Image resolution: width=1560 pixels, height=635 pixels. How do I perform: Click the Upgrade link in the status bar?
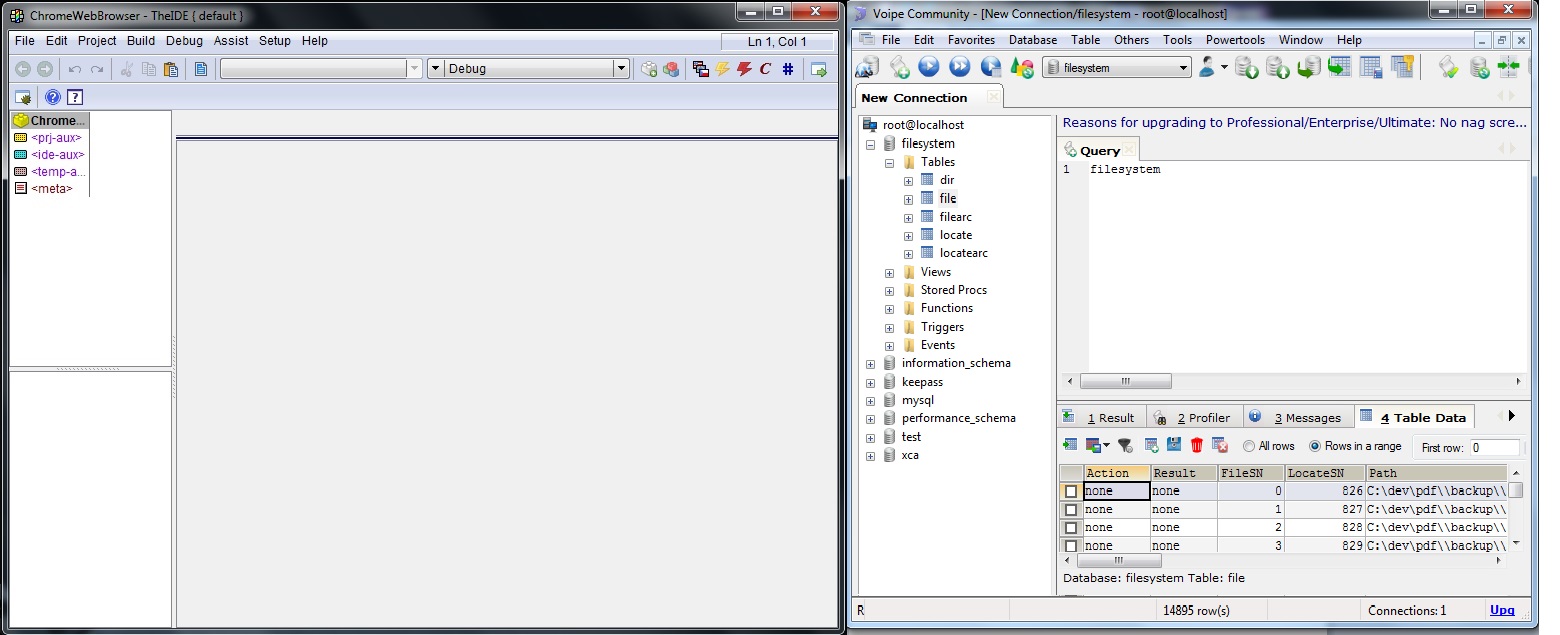coord(1502,610)
